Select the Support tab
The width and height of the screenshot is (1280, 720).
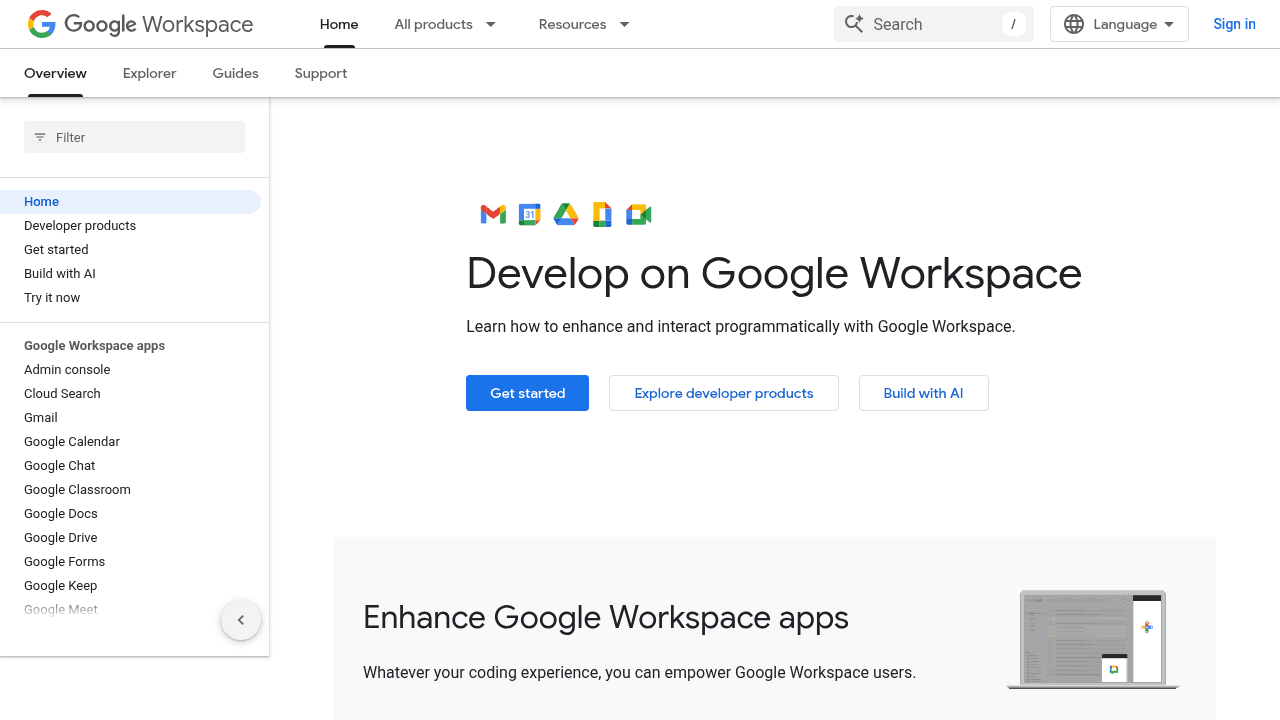320,73
